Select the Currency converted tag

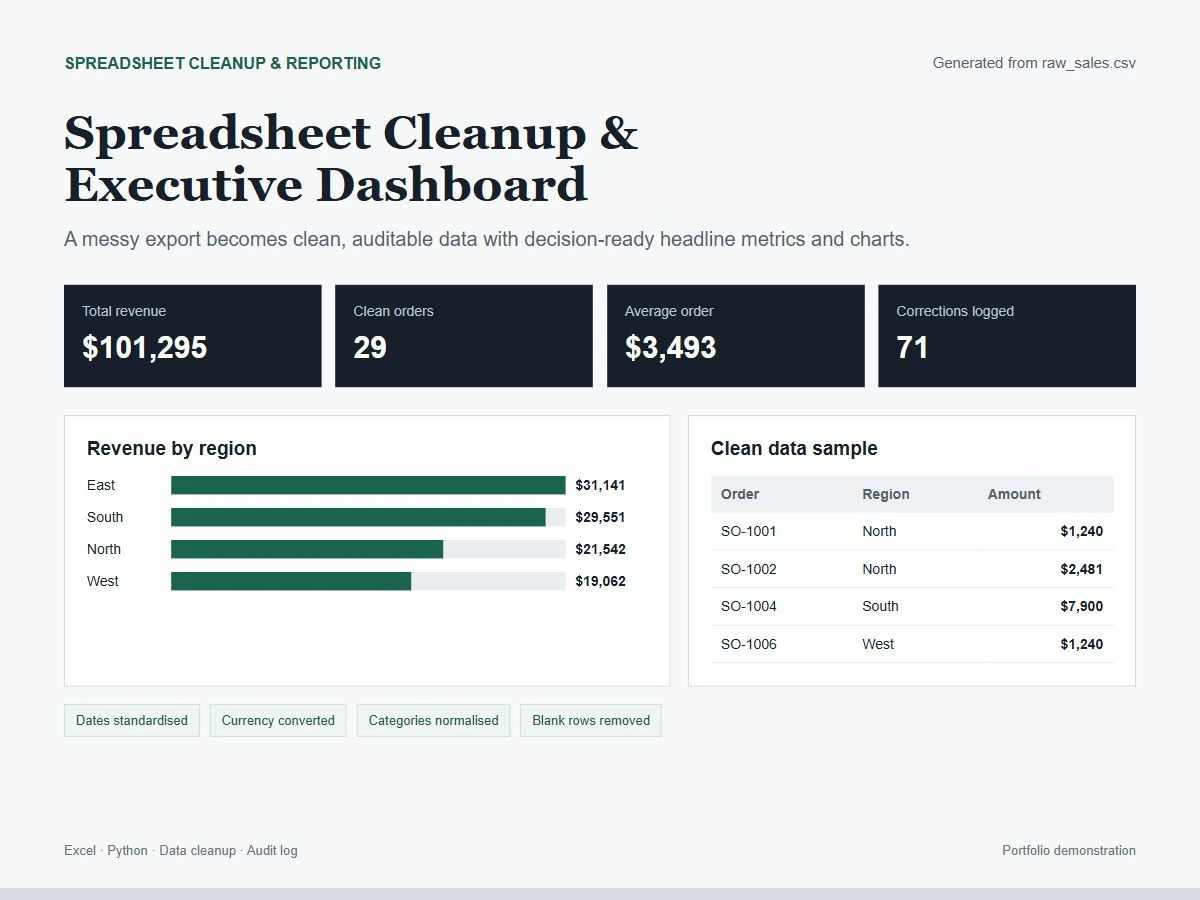pos(278,720)
